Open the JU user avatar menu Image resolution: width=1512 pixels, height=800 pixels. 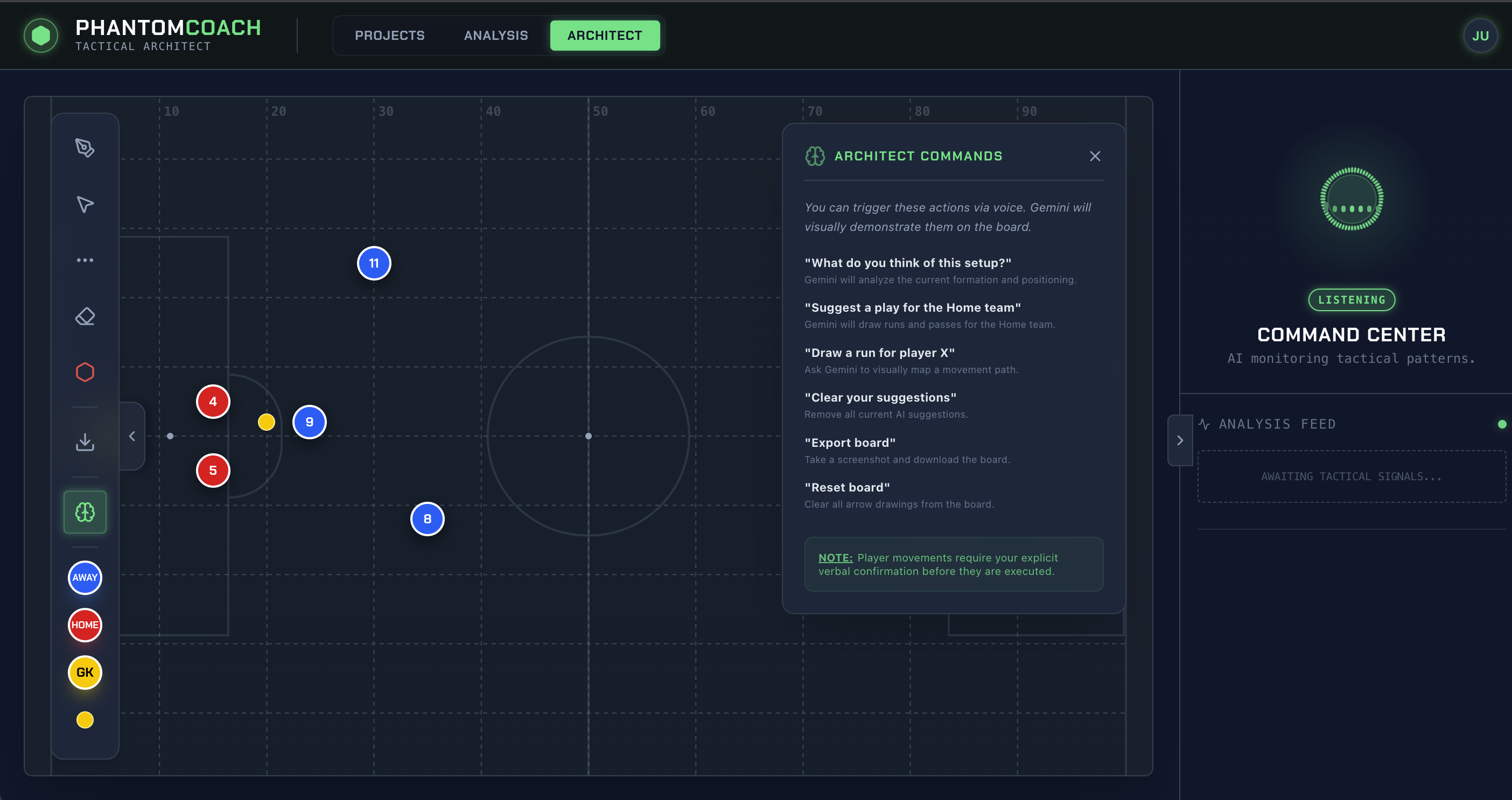1480,36
